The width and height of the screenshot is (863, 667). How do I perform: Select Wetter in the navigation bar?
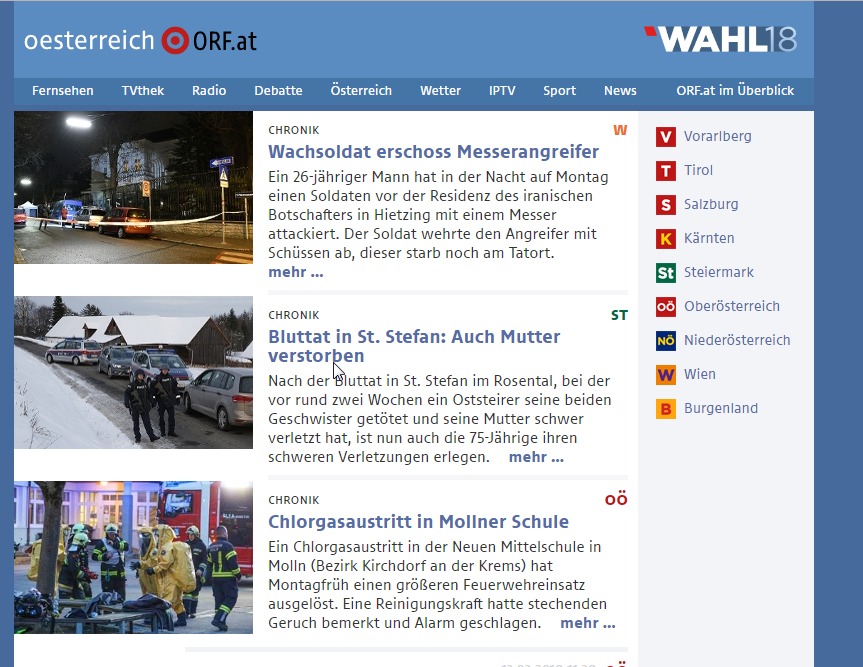440,91
